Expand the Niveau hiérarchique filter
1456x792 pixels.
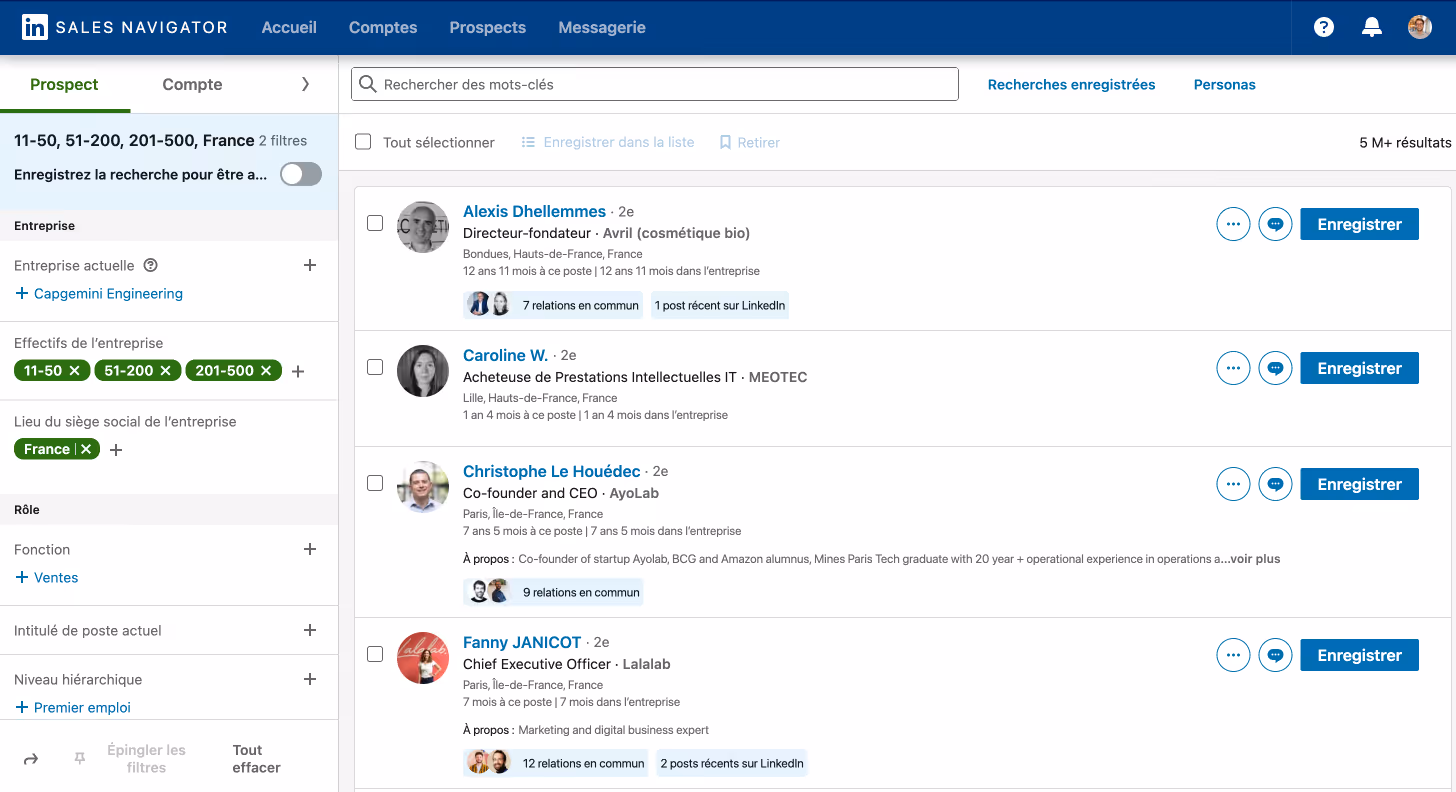pyautogui.click(x=310, y=679)
